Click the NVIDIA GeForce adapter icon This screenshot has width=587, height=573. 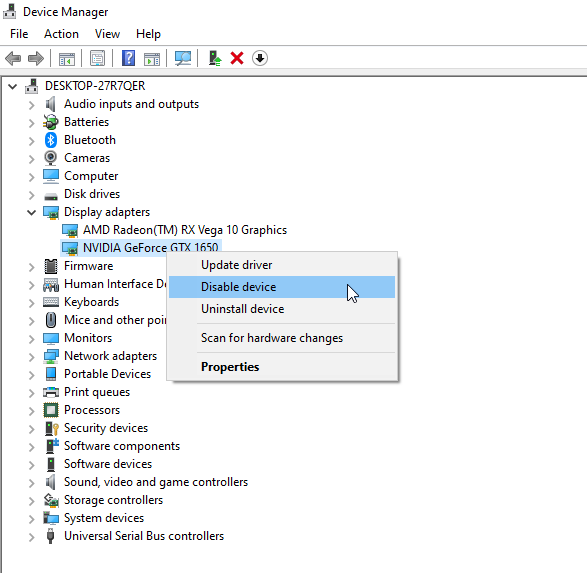70,249
